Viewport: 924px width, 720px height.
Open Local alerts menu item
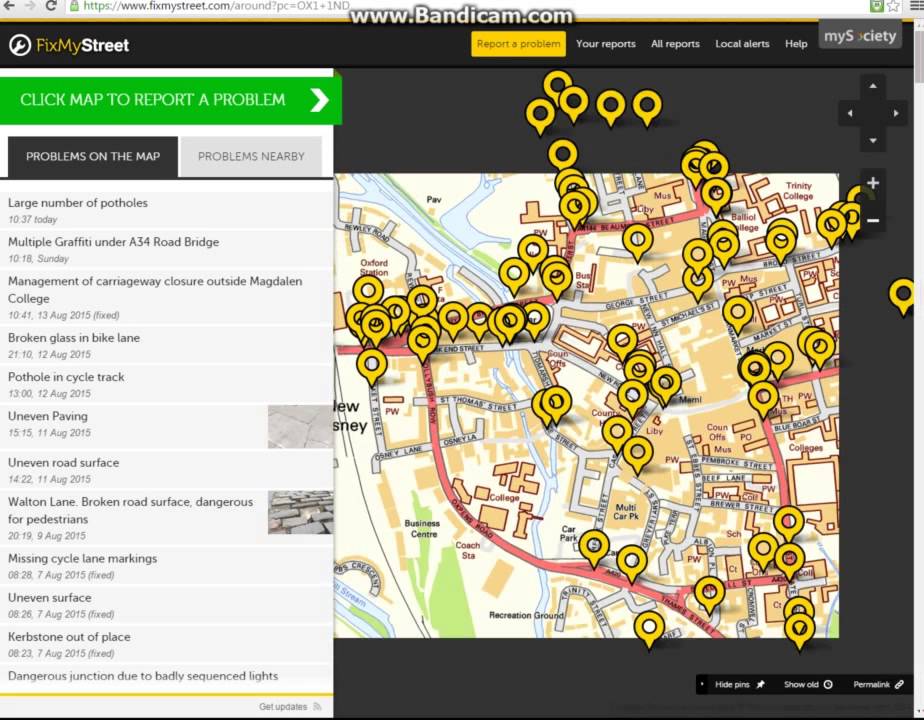(x=742, y=44)
